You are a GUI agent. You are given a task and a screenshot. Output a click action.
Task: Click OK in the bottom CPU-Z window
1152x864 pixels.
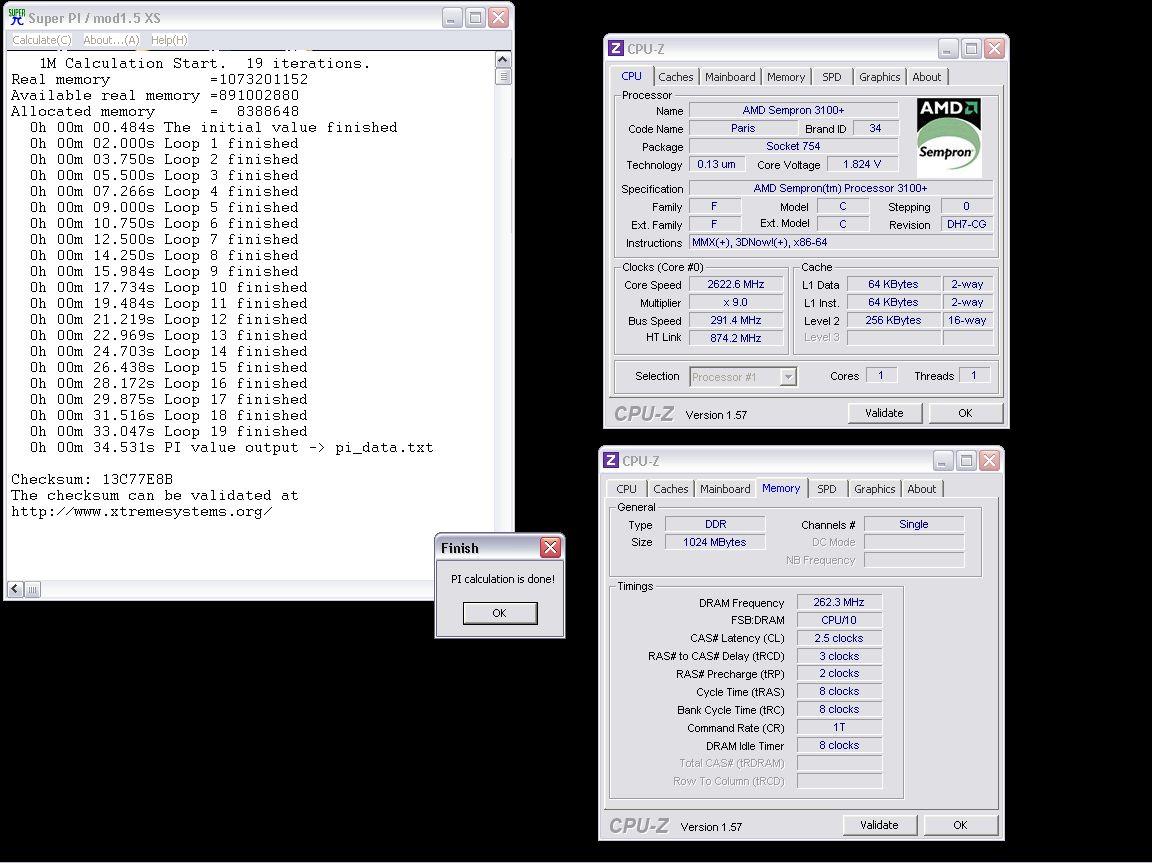(960, 825)
